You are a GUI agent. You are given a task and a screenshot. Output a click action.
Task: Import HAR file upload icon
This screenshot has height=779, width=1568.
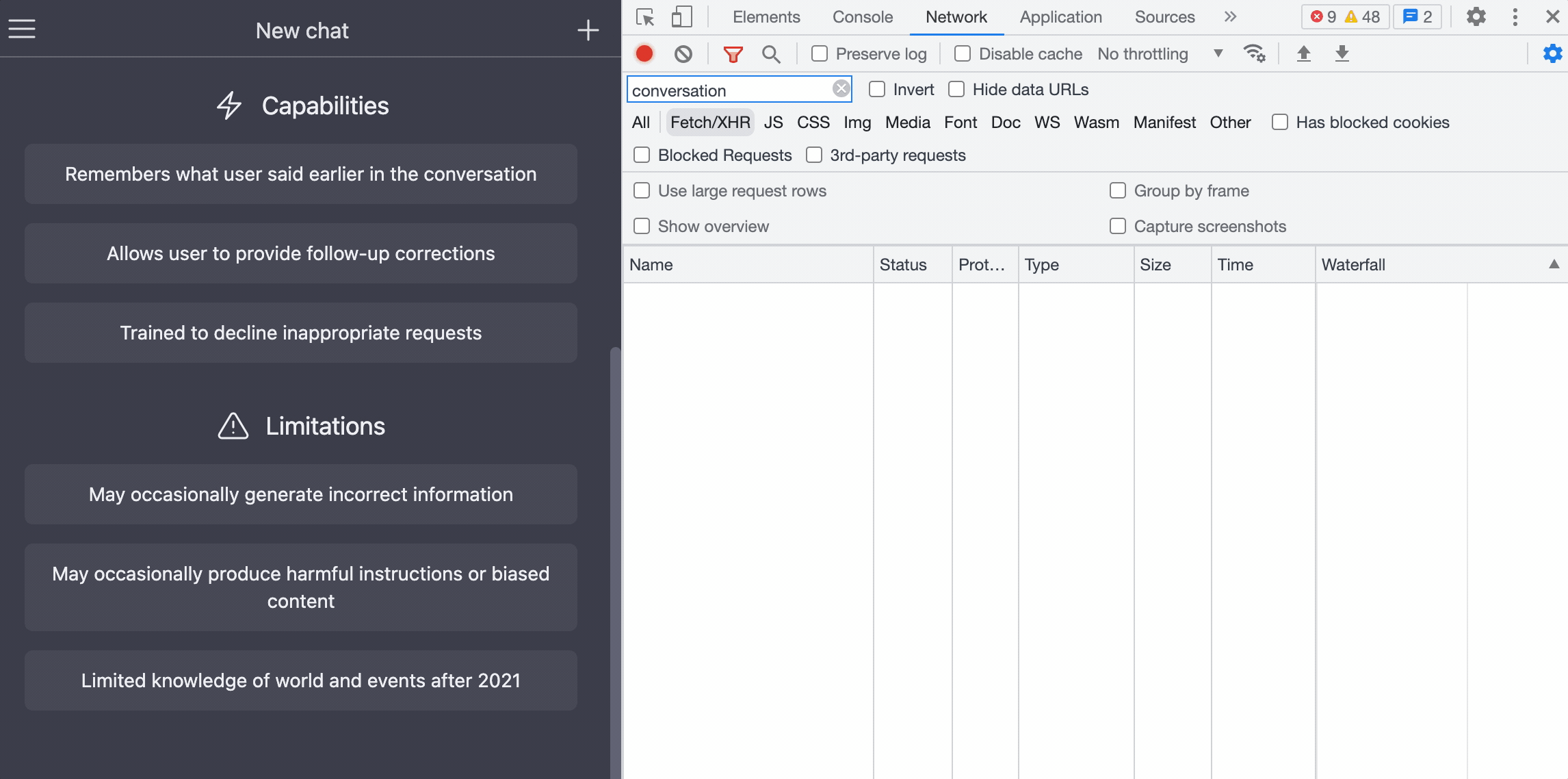tap(1304, 53)
